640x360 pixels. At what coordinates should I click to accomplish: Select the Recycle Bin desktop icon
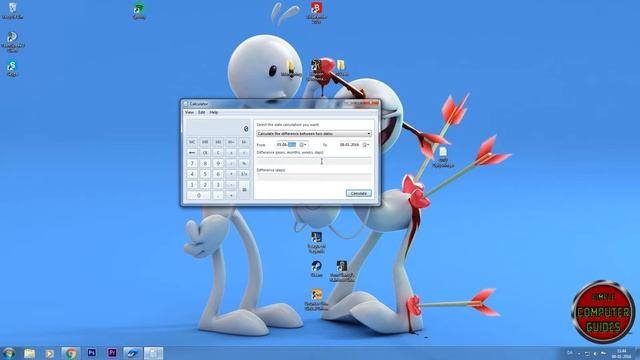[13, 11]
